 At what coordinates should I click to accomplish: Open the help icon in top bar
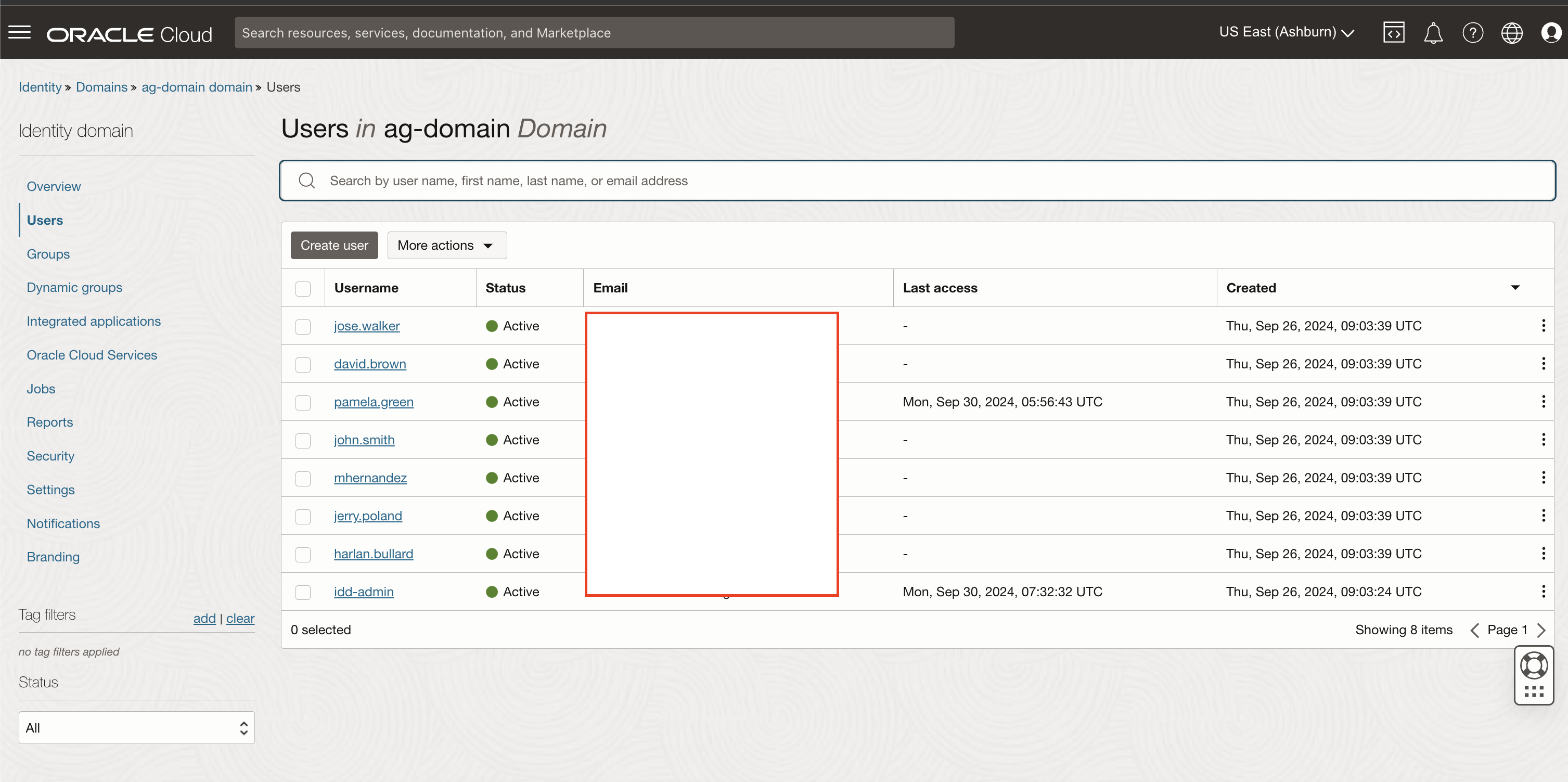(1473, 32)
